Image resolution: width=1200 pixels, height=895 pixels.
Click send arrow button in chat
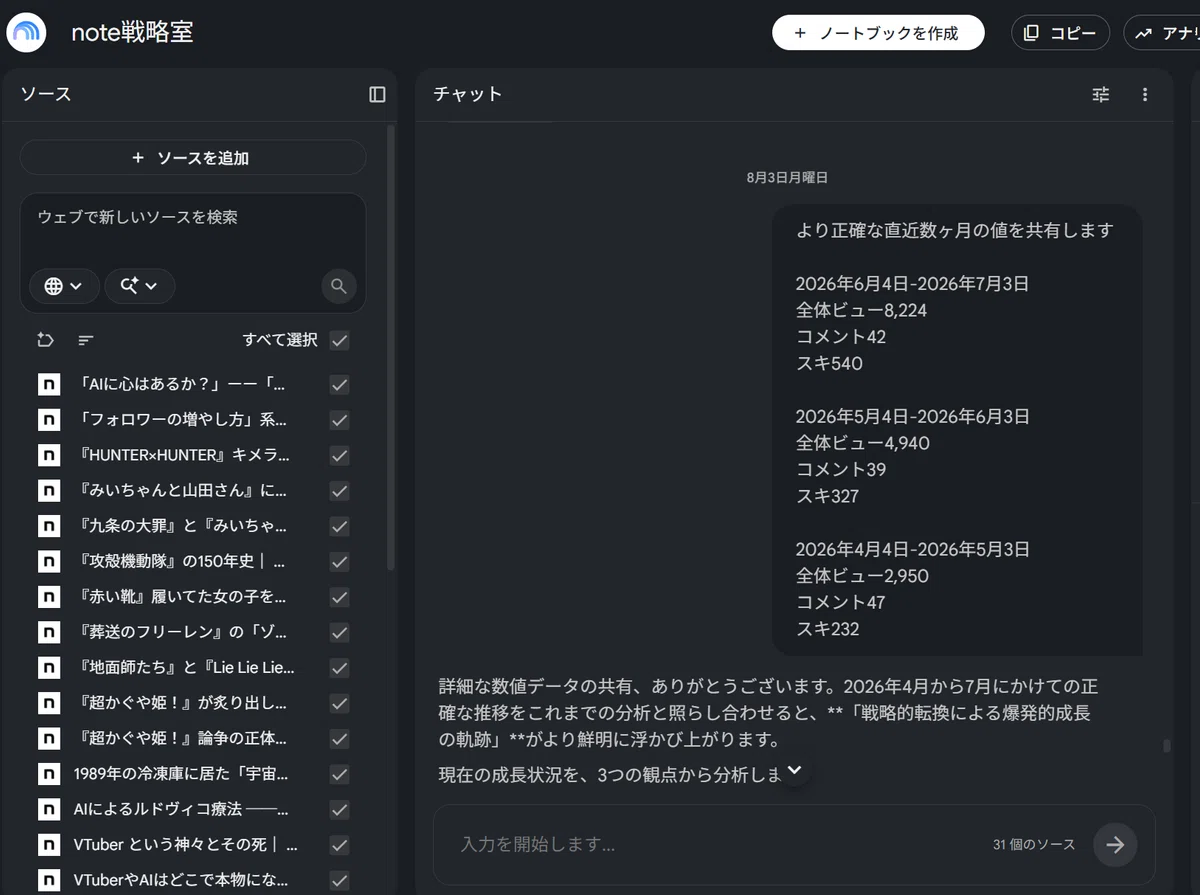[1115, 844]
